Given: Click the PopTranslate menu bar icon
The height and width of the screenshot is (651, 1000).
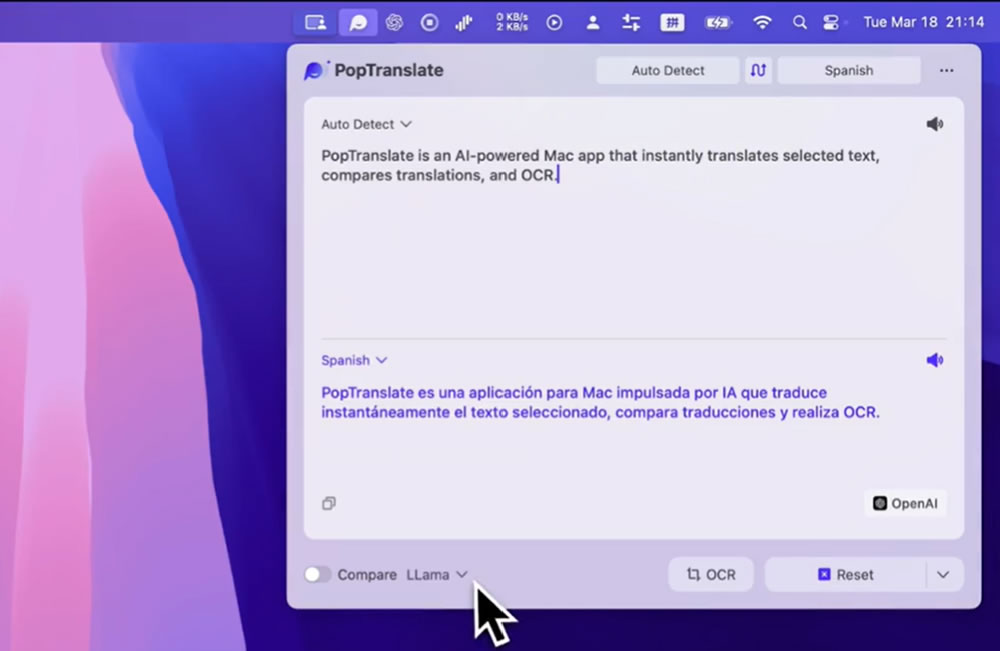Looking at the screenshot, I should [358, 23].
